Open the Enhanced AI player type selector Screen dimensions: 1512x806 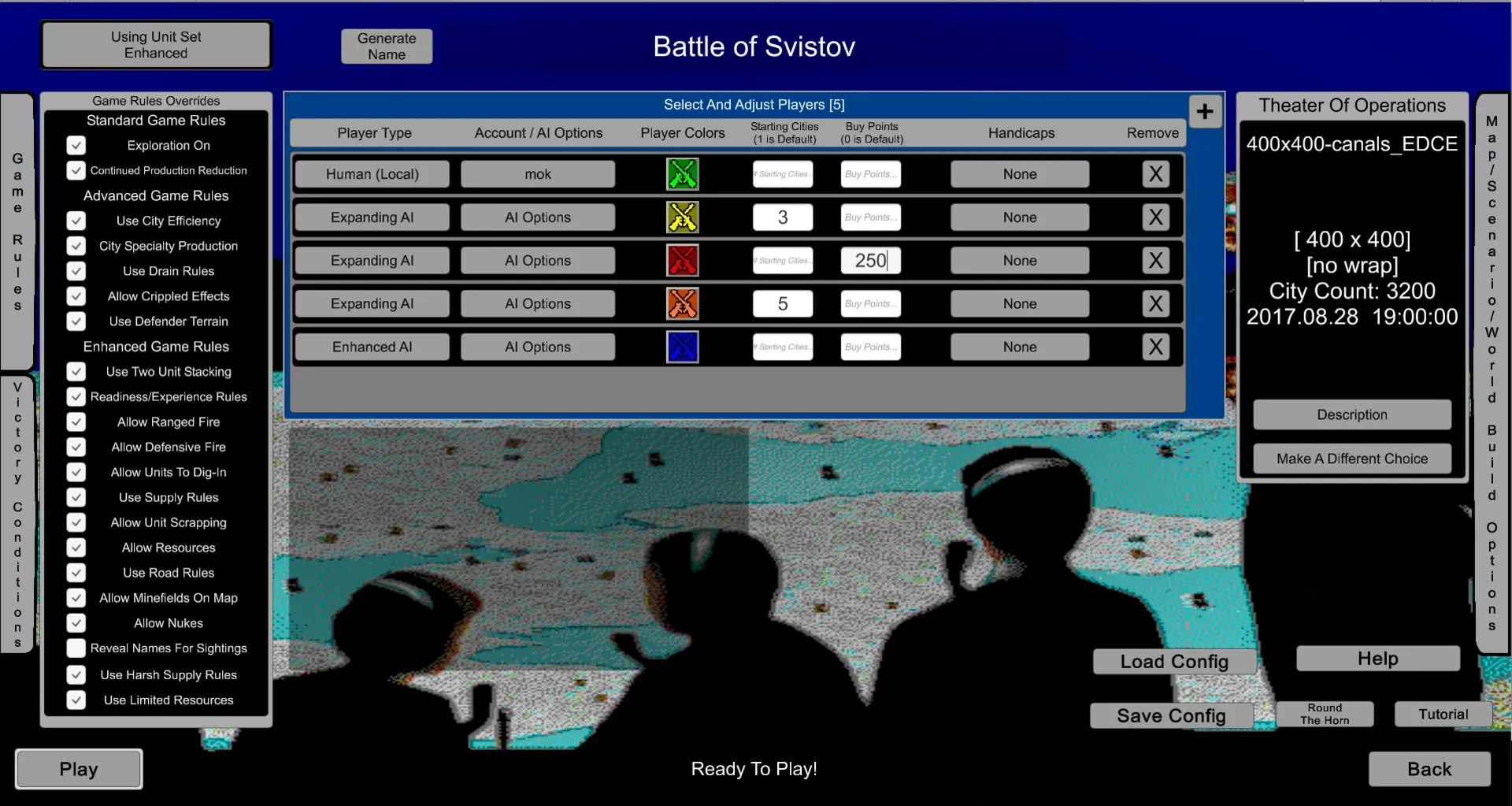[372, 347]
